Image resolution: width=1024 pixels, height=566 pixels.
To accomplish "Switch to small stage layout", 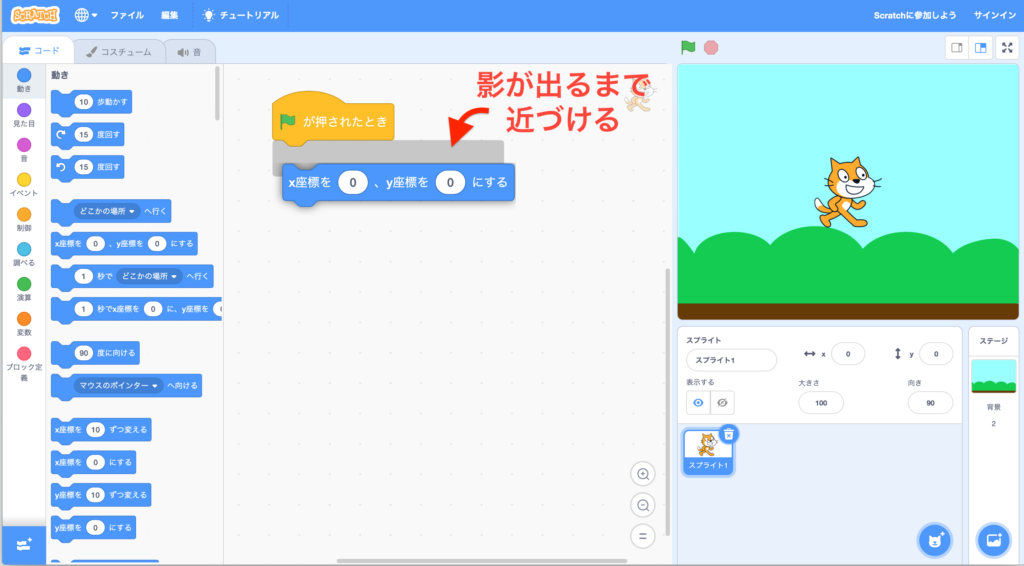I will (x=957, y=48).
